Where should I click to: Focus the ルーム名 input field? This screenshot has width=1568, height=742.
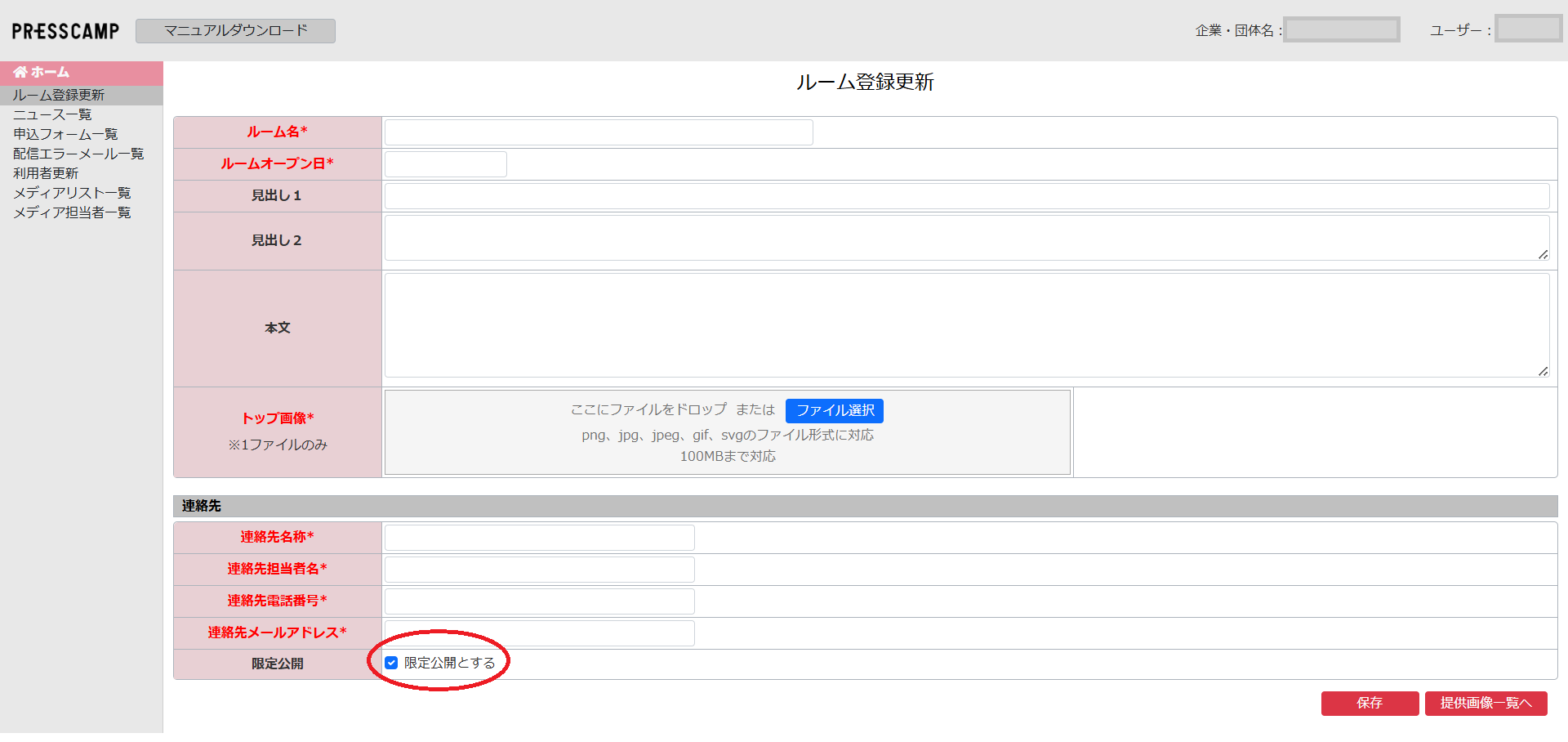point(599,132)
